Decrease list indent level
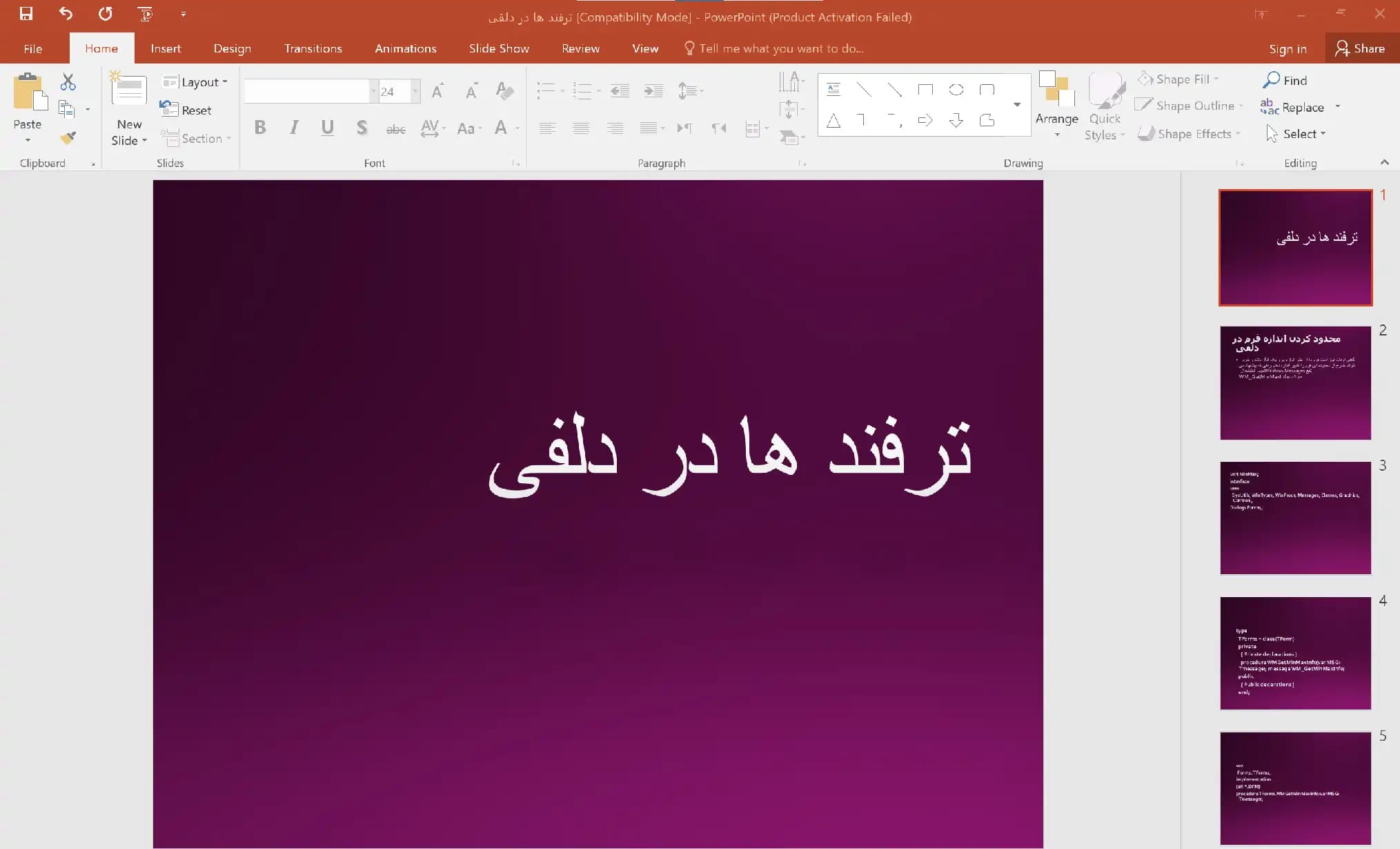 tap(620, 90)
